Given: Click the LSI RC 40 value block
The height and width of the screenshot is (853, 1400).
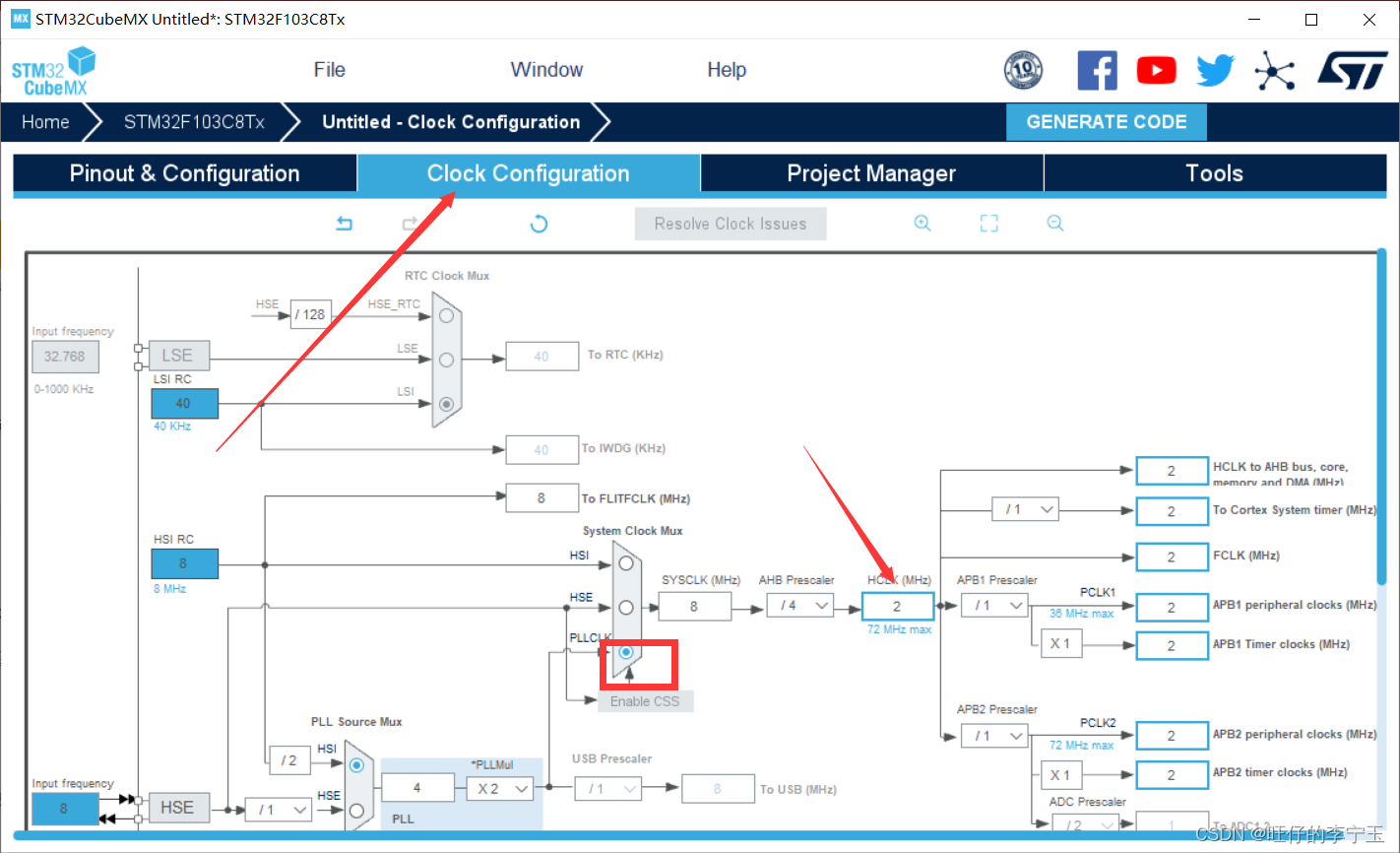Looking at the screenshot, I should [x=184, y=403].
